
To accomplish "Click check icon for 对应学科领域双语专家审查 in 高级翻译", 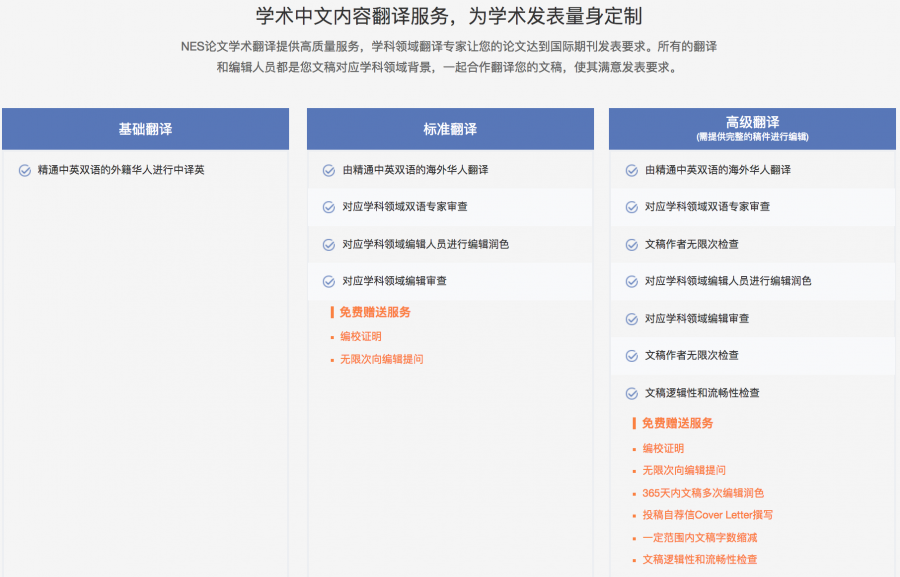I will (631, 207).
